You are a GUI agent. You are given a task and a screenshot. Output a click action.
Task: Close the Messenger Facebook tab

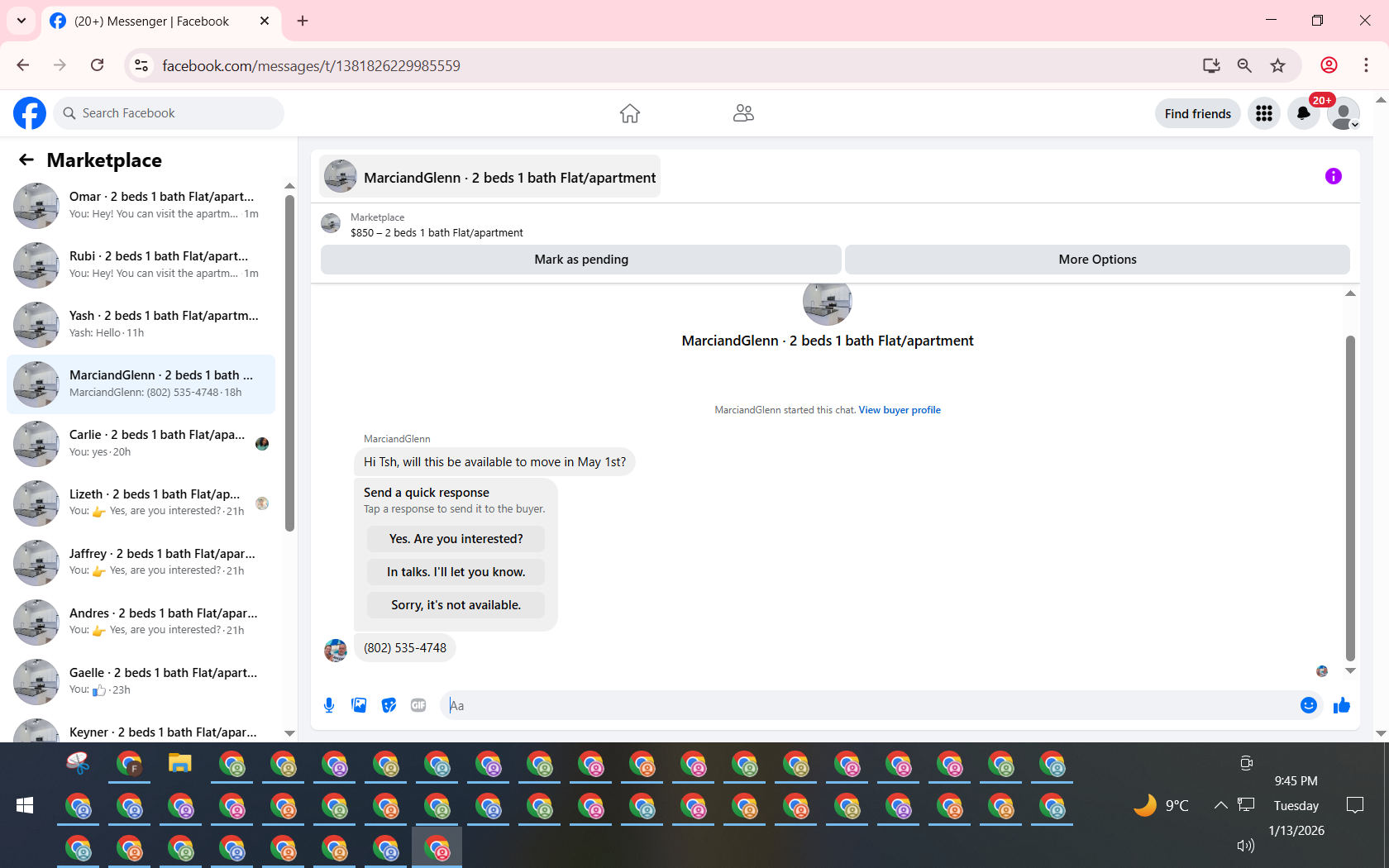[265, 21]
